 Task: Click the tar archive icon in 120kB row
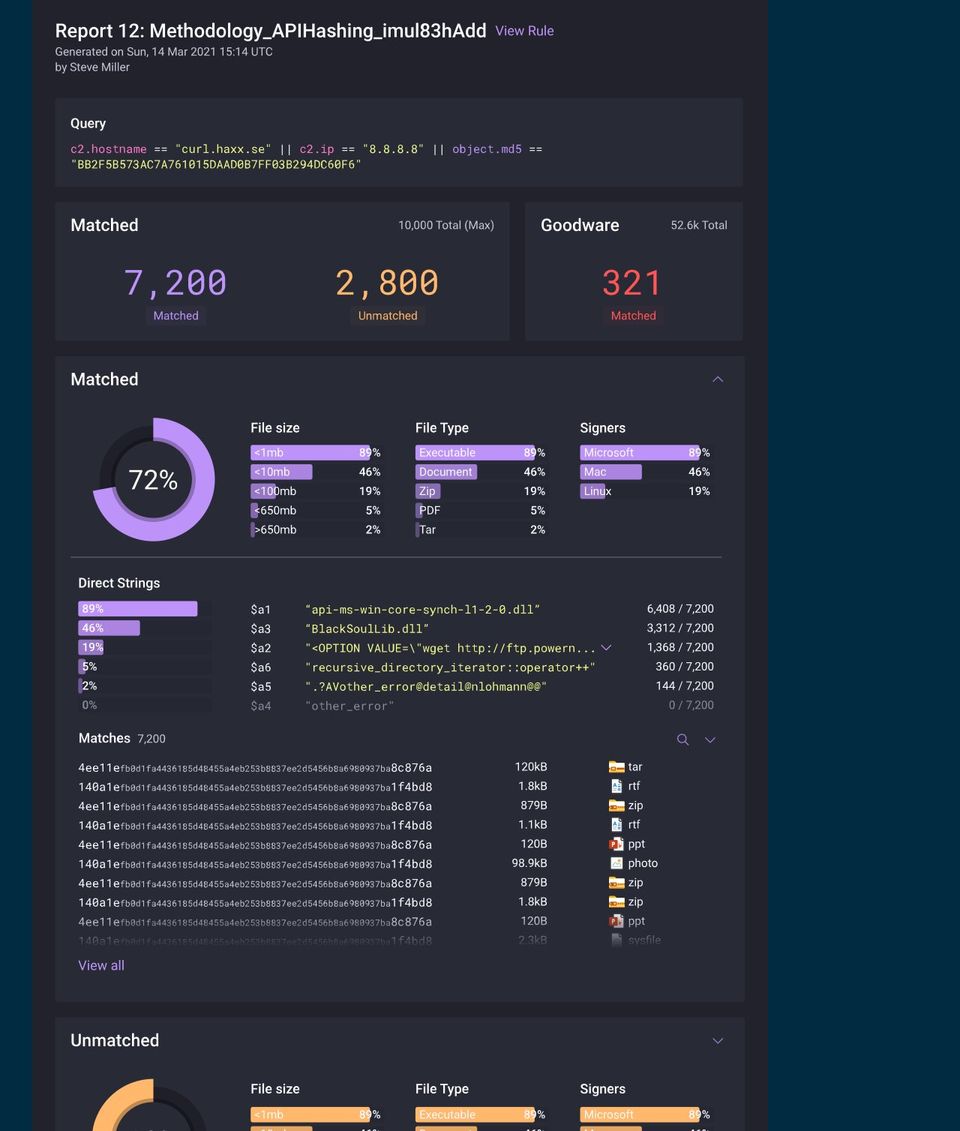[x=616, y=767]
